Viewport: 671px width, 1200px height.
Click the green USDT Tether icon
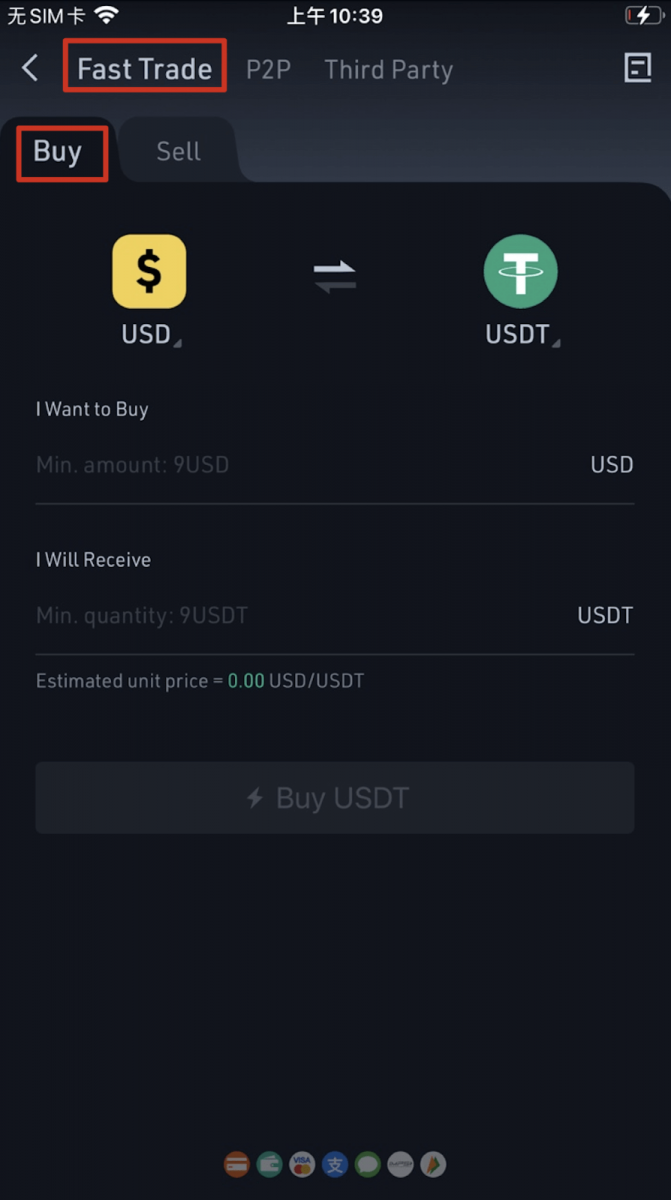click(521, 270)
